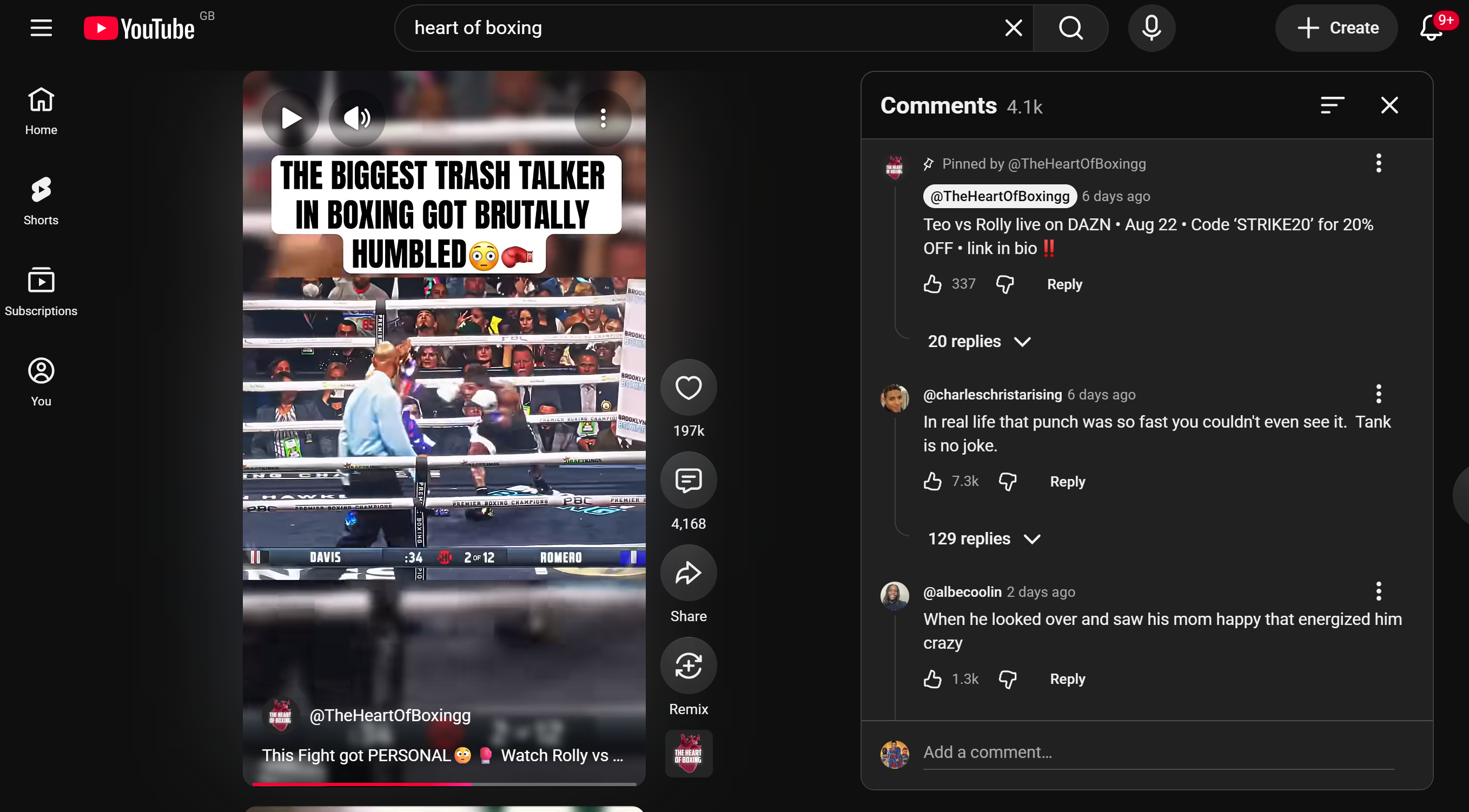Open Home in the sidebar

(x=41, y=111)
